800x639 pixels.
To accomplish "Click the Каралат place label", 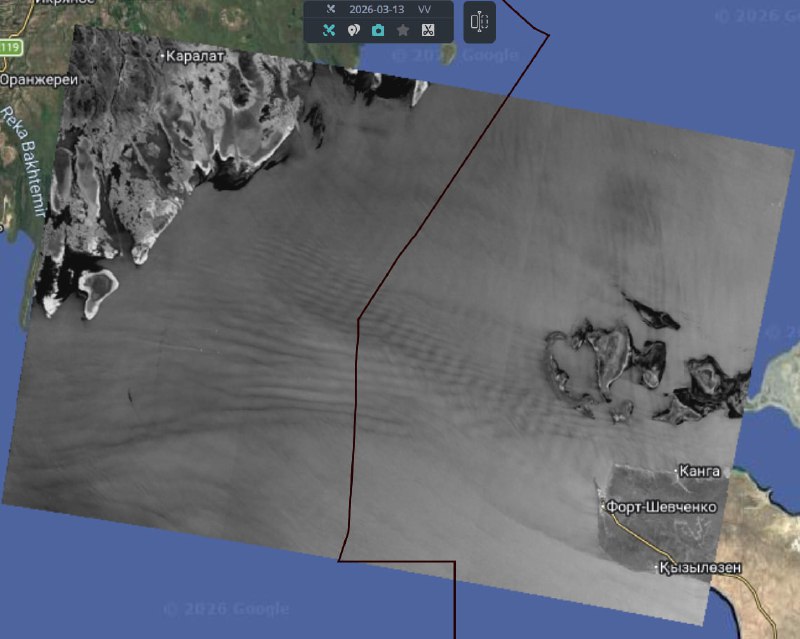I will click(x=197, y=56).
